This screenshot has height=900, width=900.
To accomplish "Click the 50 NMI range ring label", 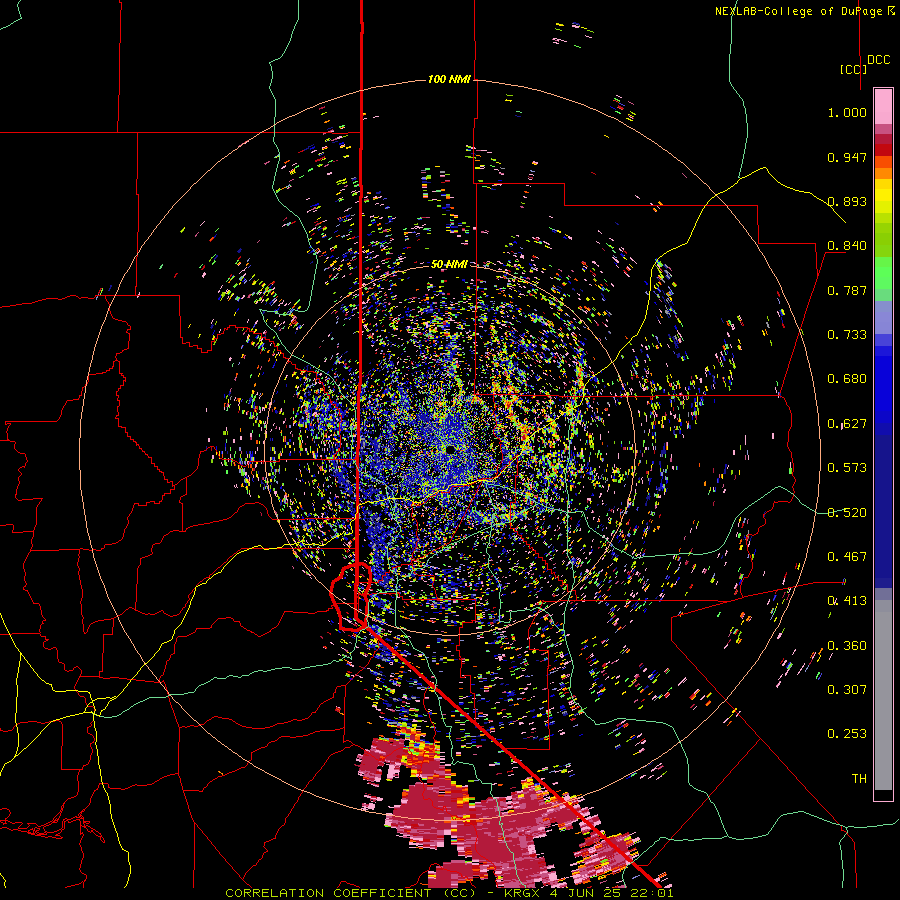I will point(449,264).
